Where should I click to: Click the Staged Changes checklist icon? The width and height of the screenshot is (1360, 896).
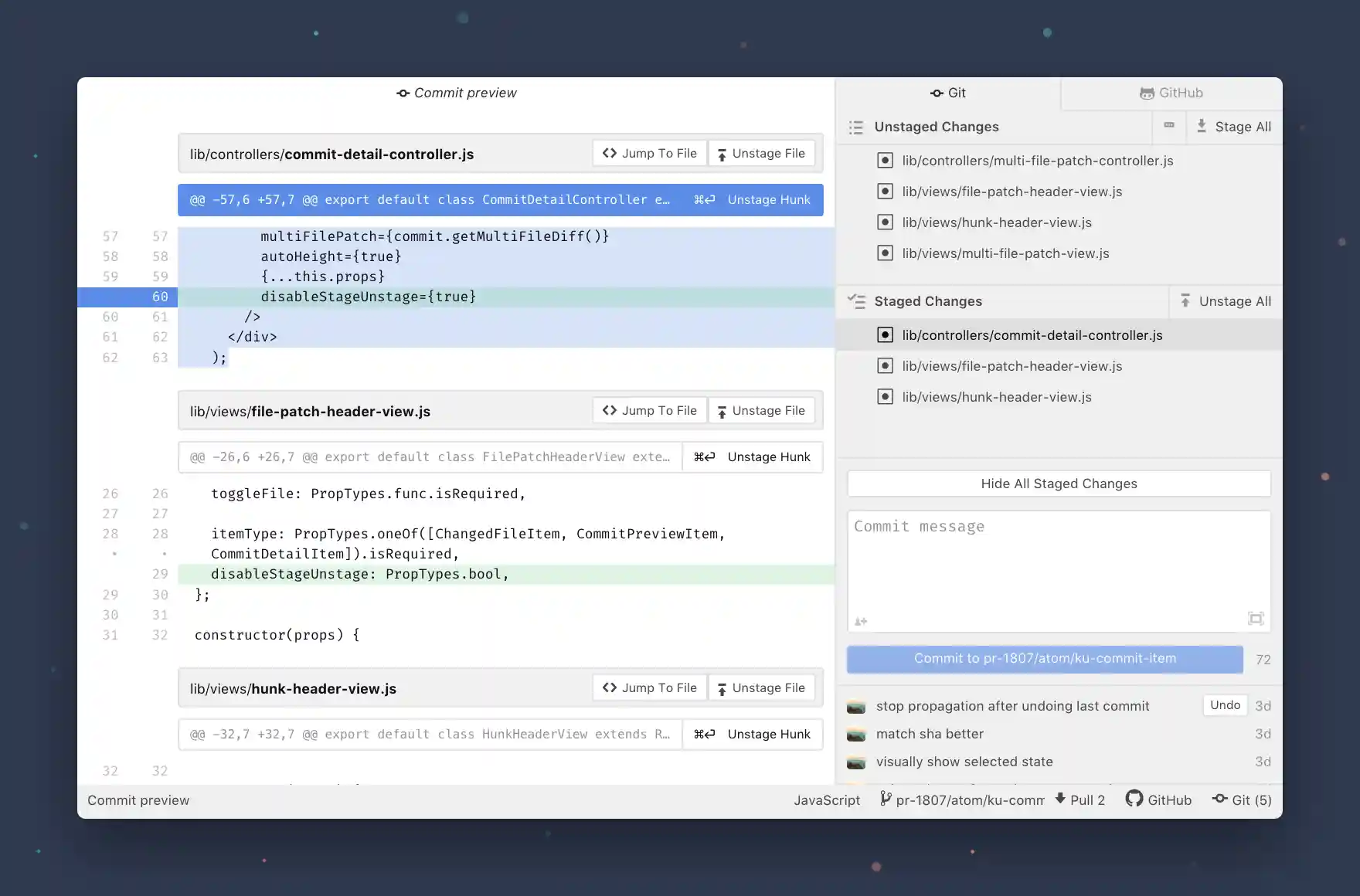click(x=856, y=301)
